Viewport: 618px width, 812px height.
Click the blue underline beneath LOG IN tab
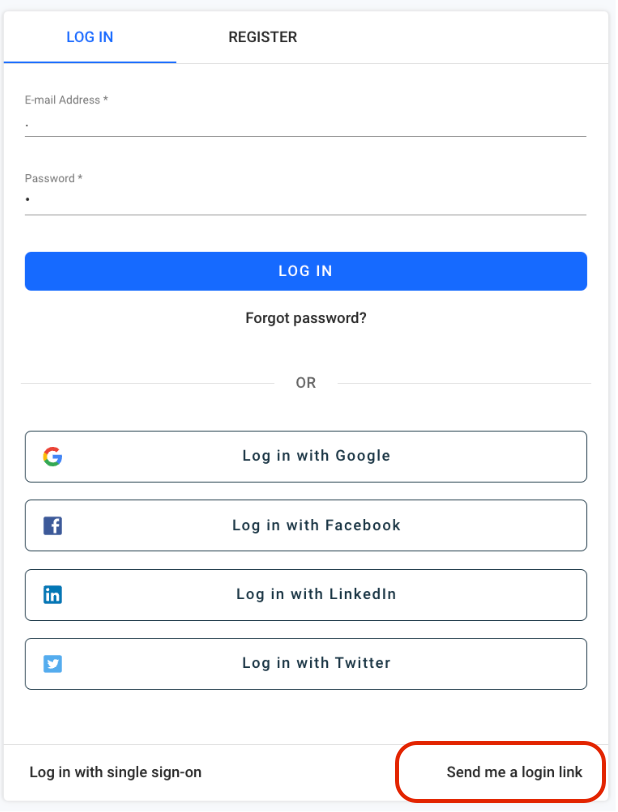point(90,62)
